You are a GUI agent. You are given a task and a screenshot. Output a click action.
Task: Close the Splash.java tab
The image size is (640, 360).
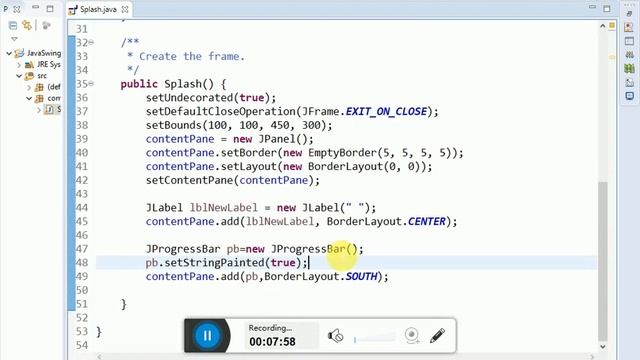pyautogui.click(x=125, y=9)
